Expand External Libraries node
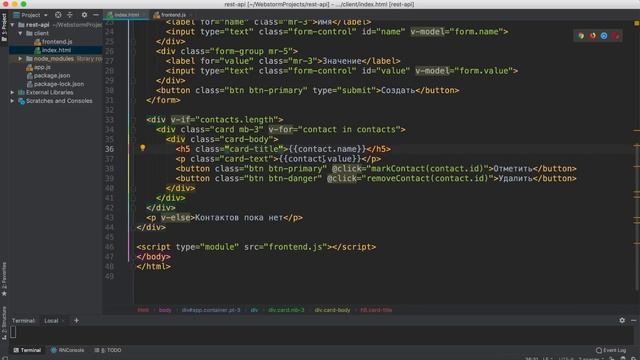640x360 pixels. click(x=12, y=92)
